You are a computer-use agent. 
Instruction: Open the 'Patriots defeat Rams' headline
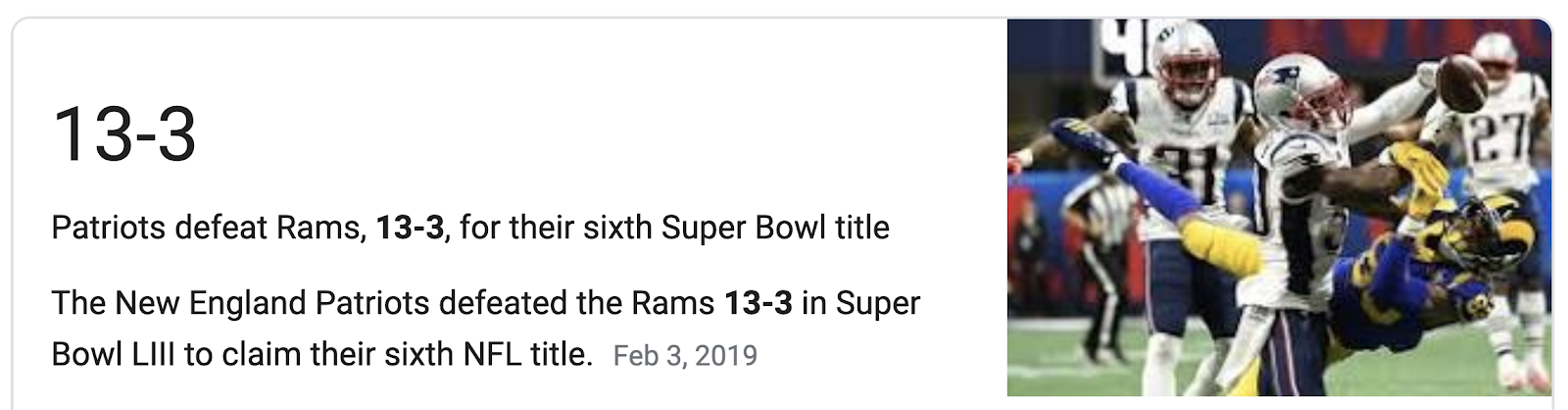(469, 228)
